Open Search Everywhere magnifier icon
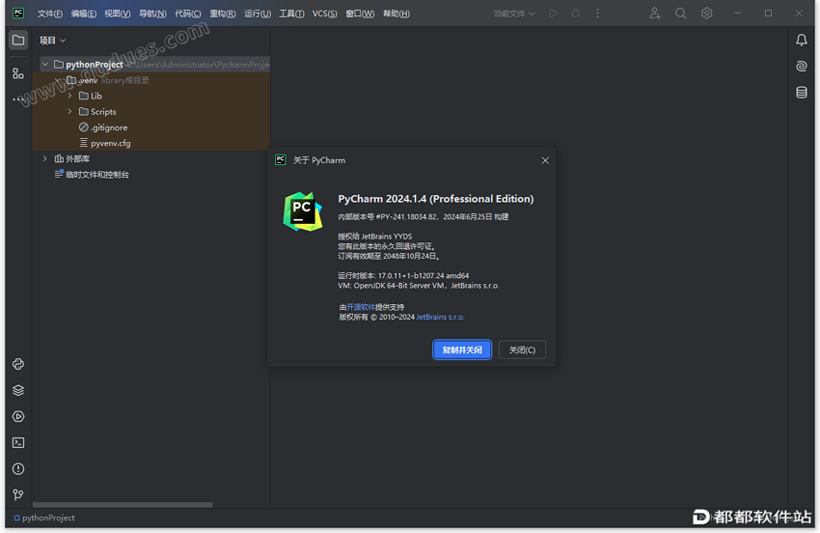This screenshot has height=533, width=820. (x=680, y=13)
